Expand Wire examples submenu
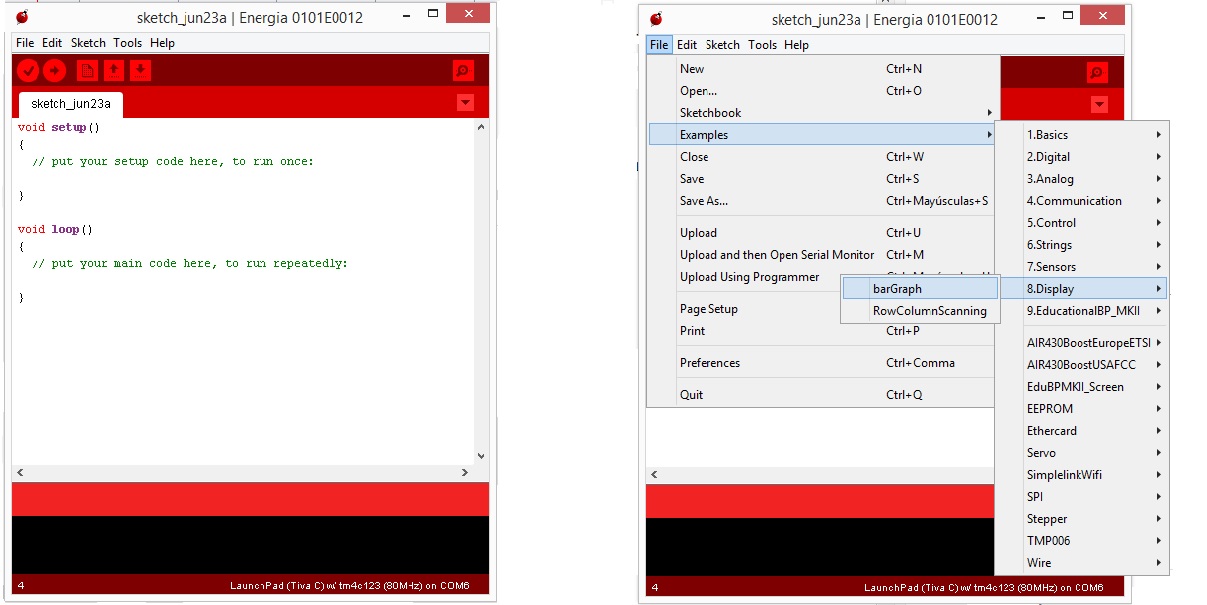 tap(1081, 563)
